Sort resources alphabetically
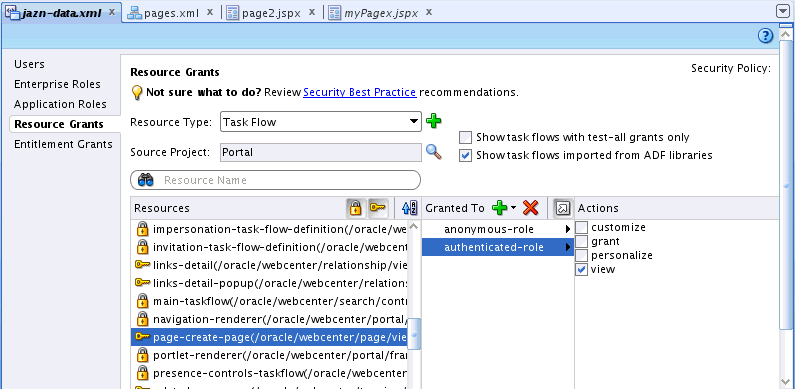795x389 pixels. coord(409,208)
